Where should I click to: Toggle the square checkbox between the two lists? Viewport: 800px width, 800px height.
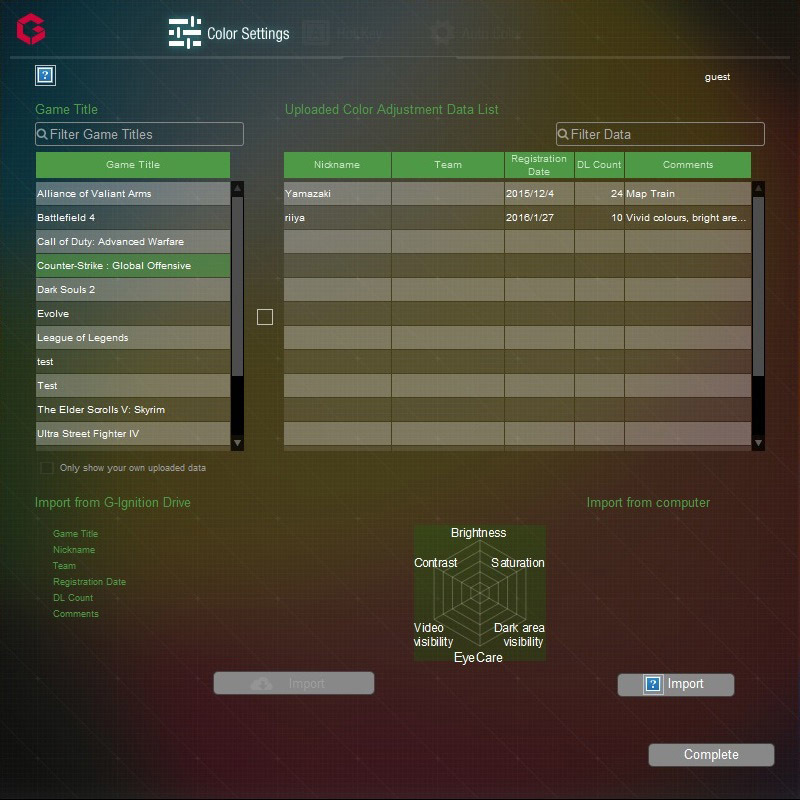pos(265,317)
